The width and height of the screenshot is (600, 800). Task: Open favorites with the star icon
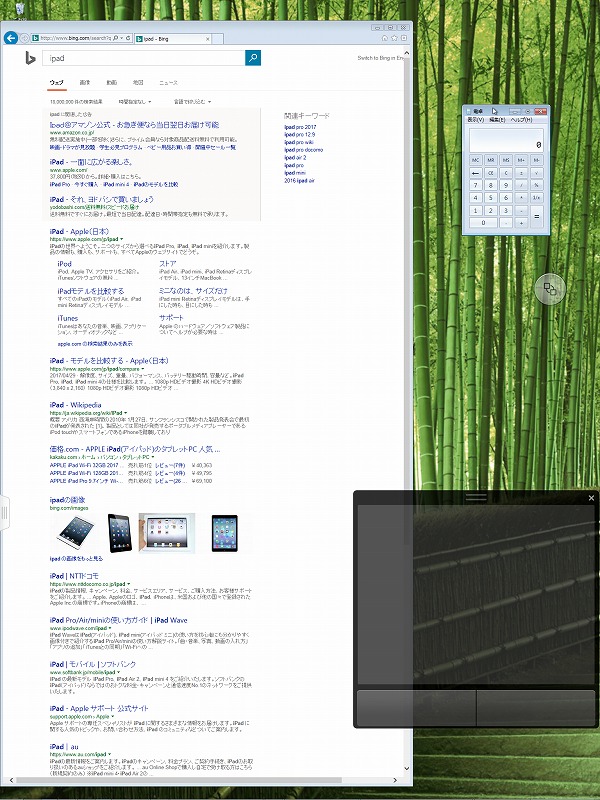394,38
